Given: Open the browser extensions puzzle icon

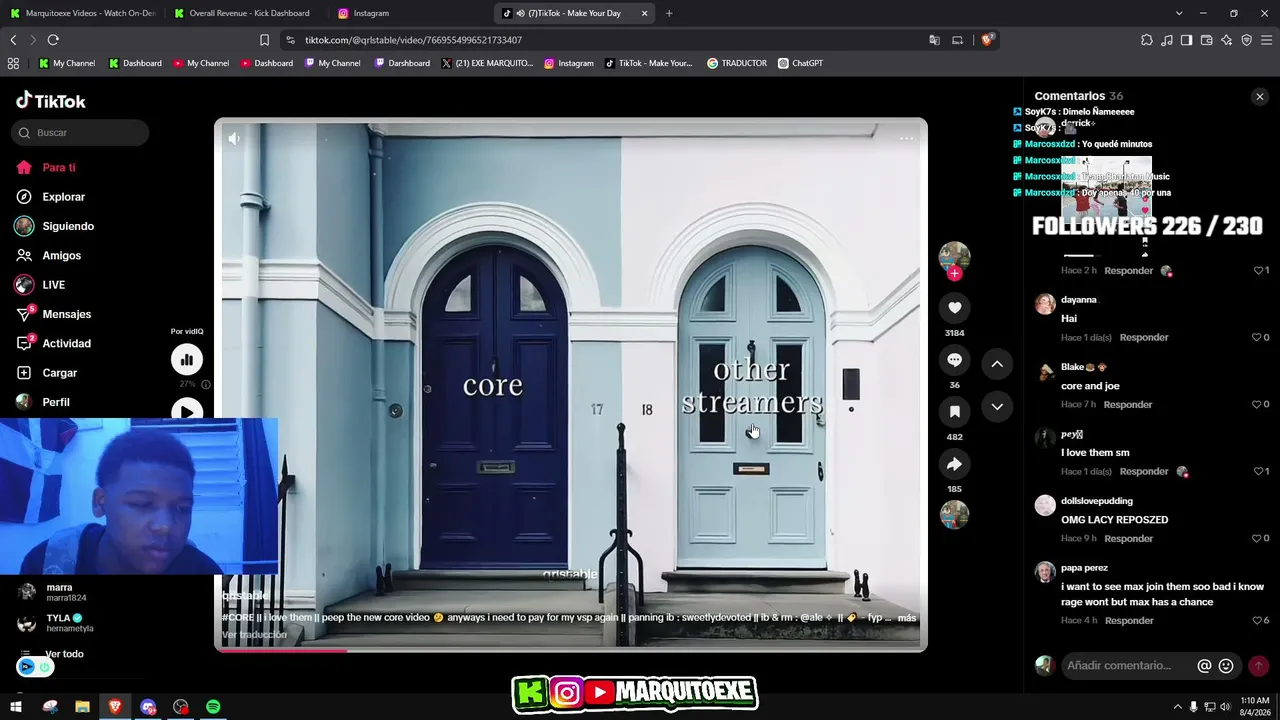Looking at the screenshot, I should tap(1146, 40).
